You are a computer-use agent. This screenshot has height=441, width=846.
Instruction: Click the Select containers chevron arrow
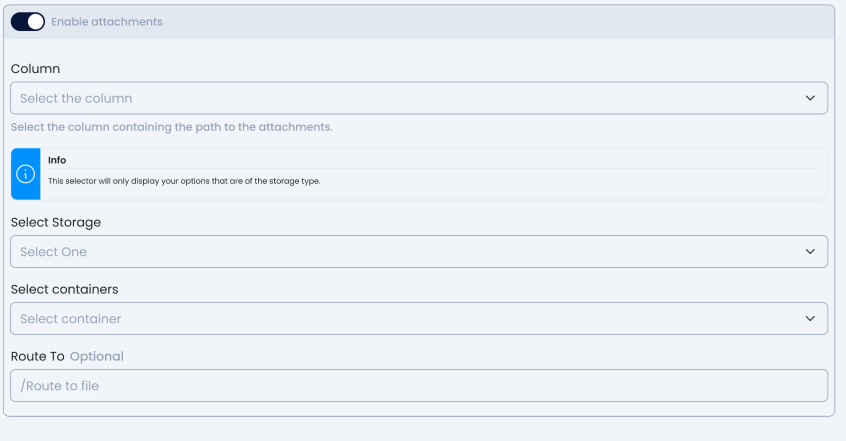click(810, 318)
